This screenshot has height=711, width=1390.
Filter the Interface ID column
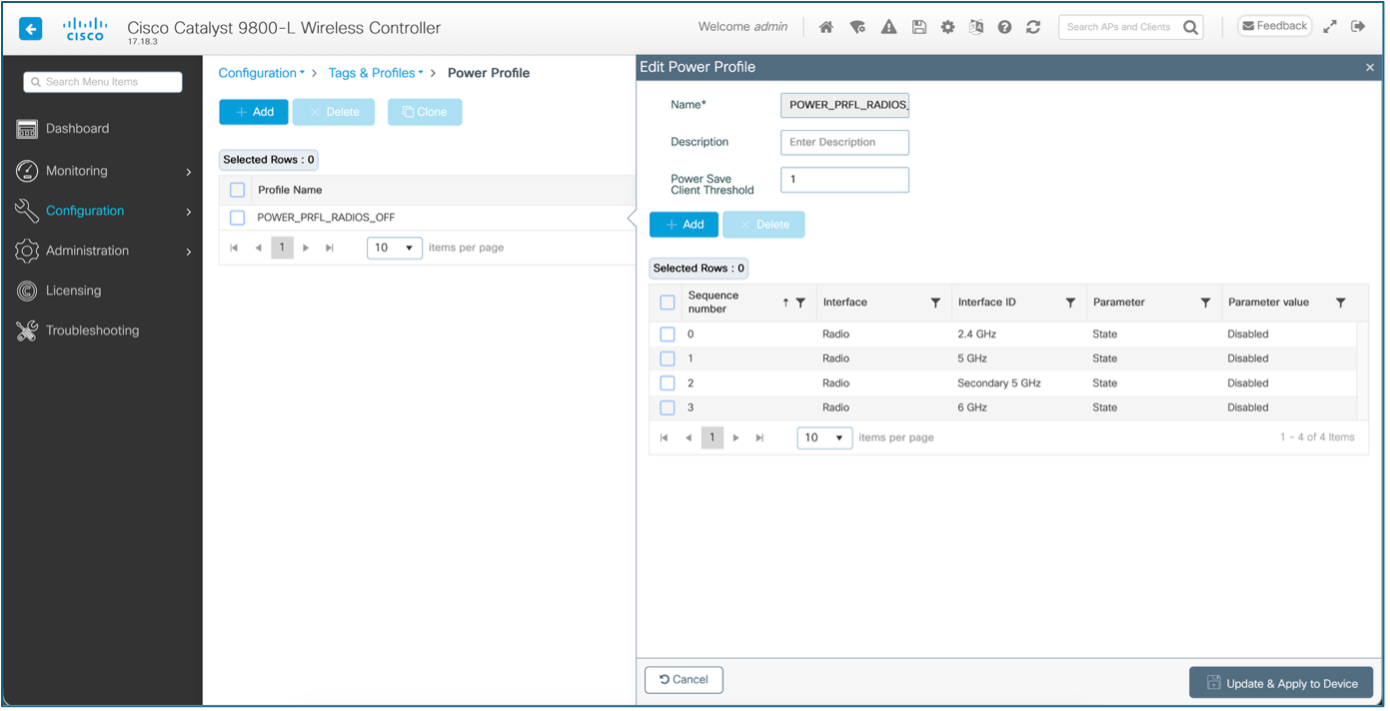pos(1070,302)
